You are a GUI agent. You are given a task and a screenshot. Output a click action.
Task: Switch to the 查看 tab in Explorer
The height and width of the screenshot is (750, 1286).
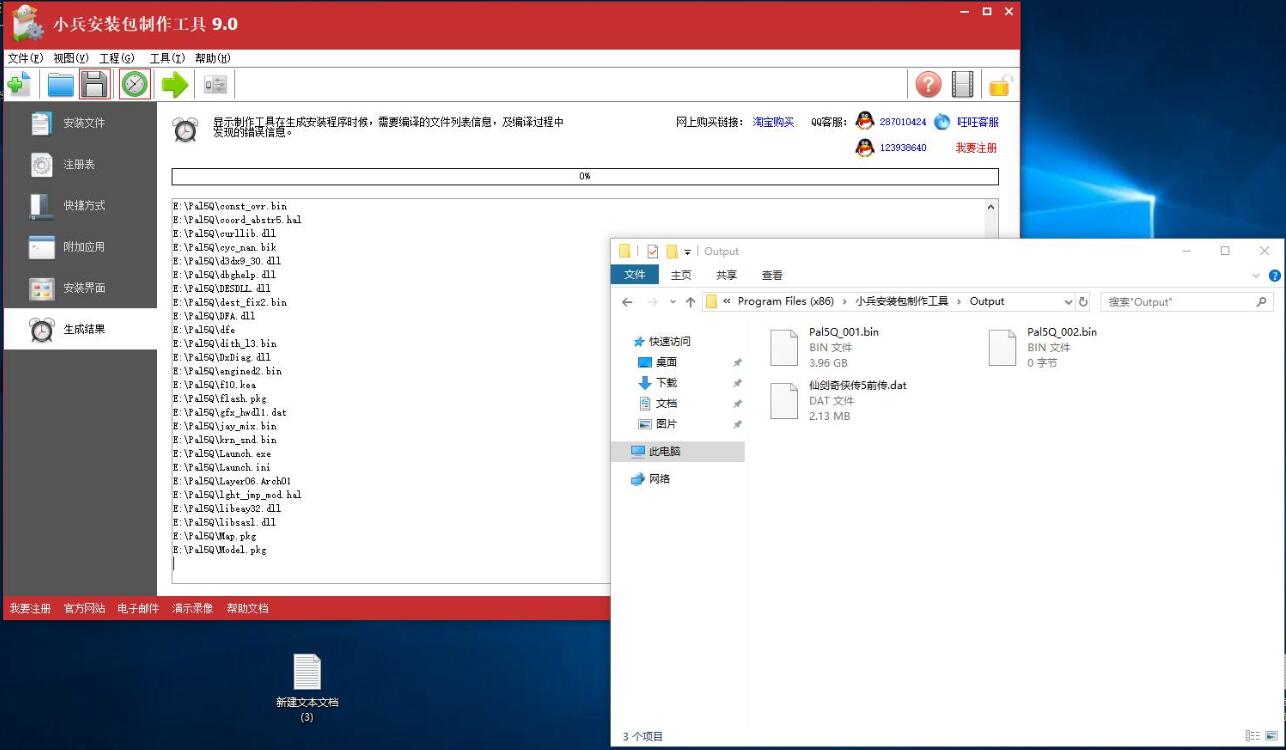(x=770, y=275)
